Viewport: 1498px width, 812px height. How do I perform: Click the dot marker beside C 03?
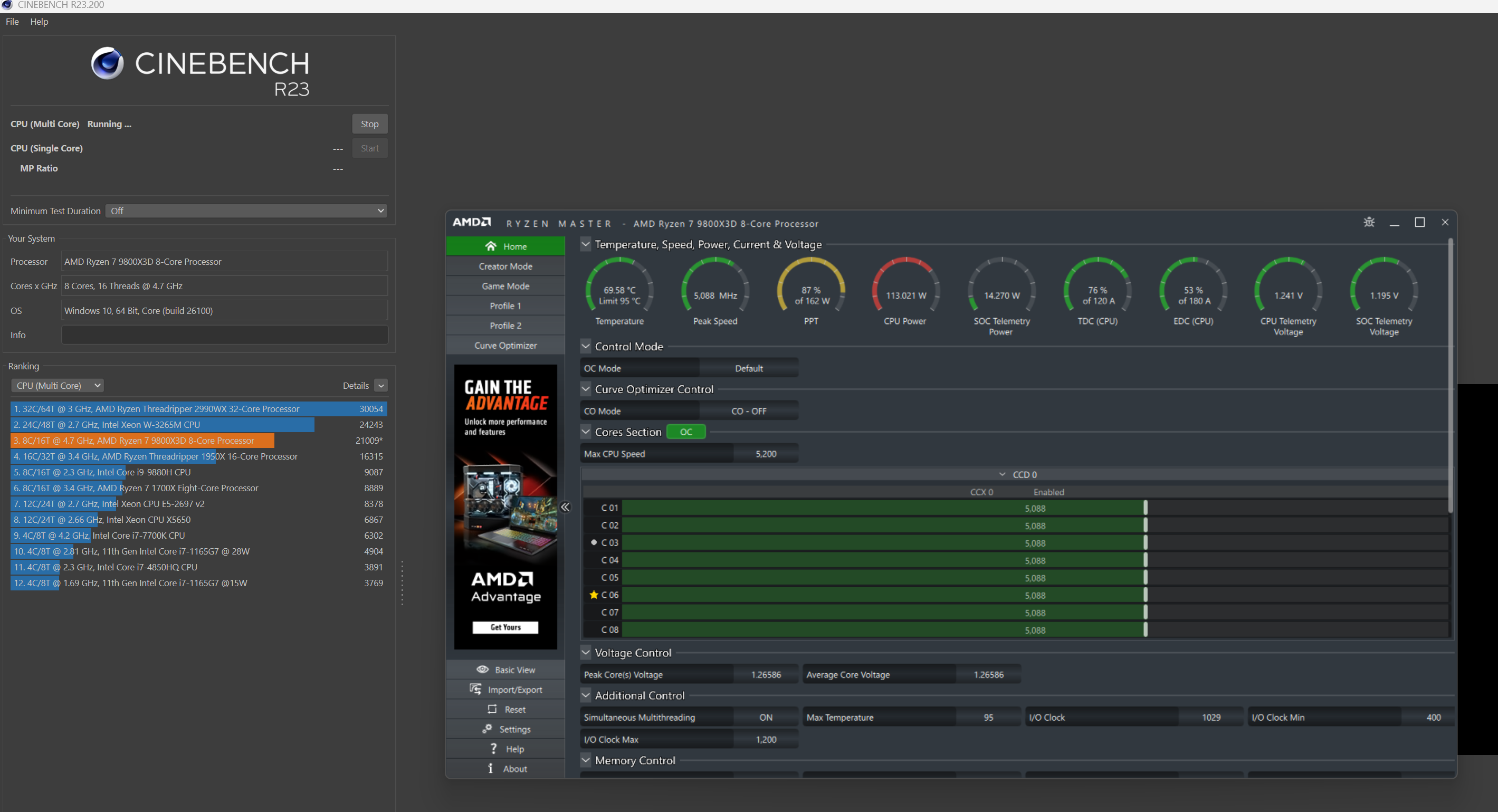(x=594, y=542)
